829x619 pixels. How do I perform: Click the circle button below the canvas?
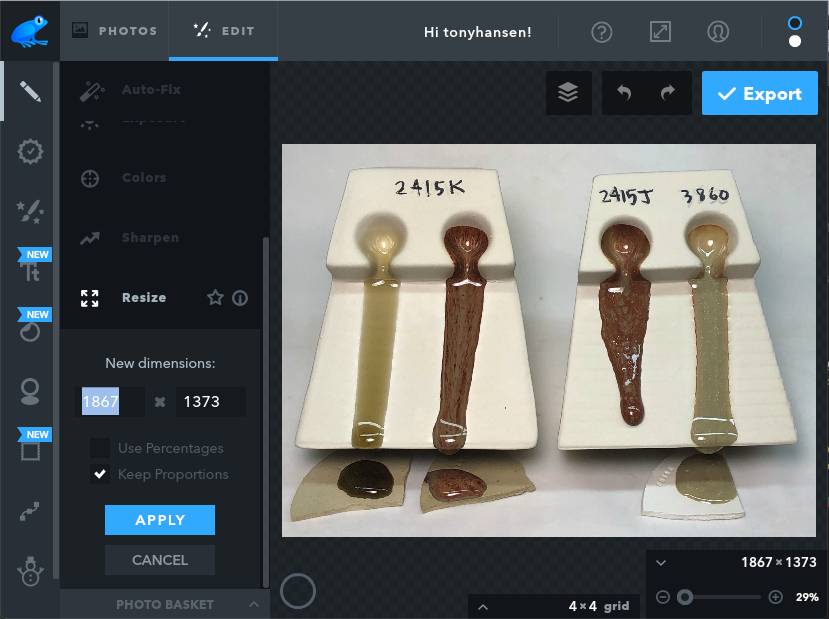point(298,591)
